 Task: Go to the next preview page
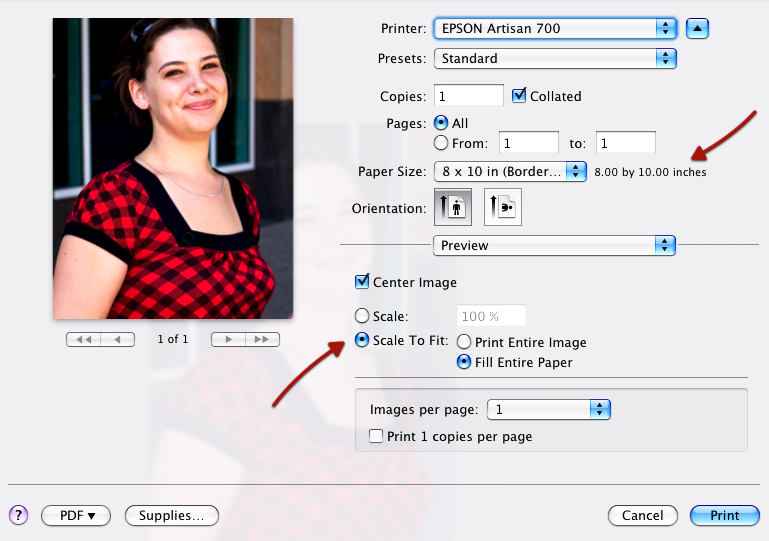(228, 340)
